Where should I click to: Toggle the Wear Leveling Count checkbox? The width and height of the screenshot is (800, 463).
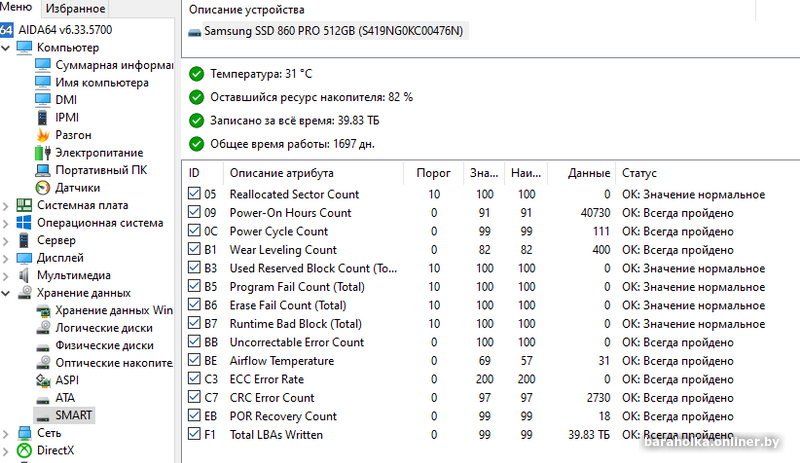(x=195, y=250)
